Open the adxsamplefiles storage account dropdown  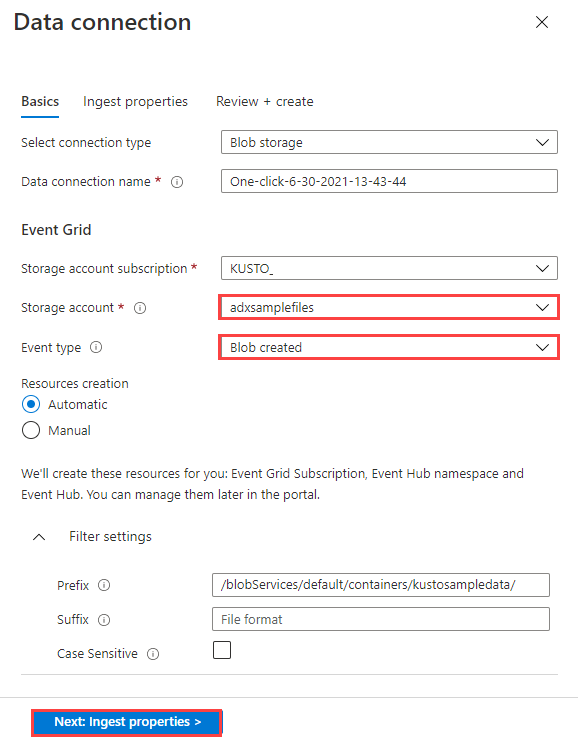pyautogui.click(x=389, y=307)
